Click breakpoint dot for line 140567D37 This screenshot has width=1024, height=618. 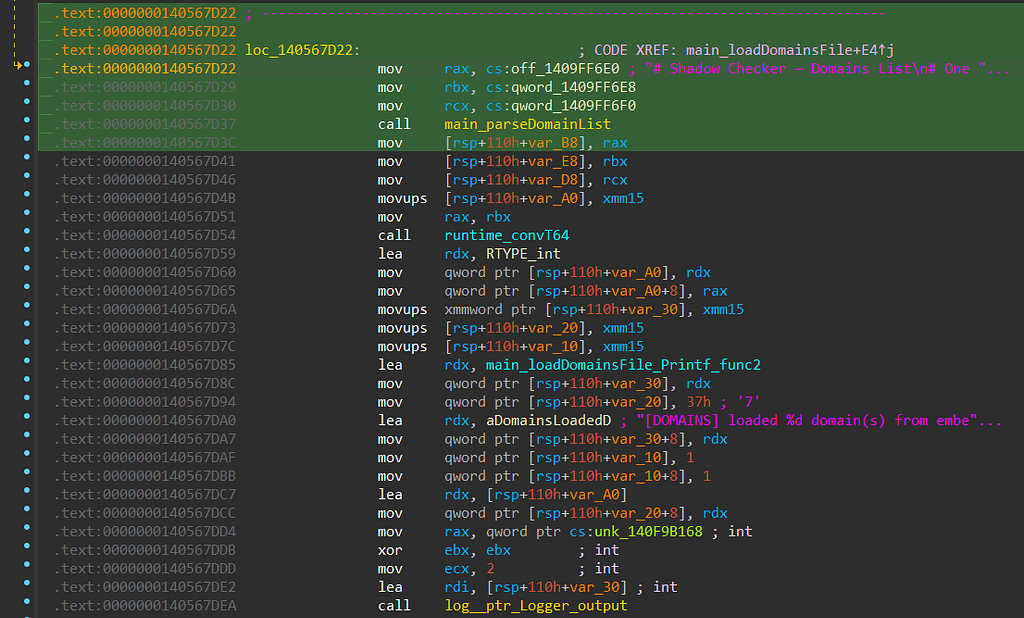click(x=27, y=120)
